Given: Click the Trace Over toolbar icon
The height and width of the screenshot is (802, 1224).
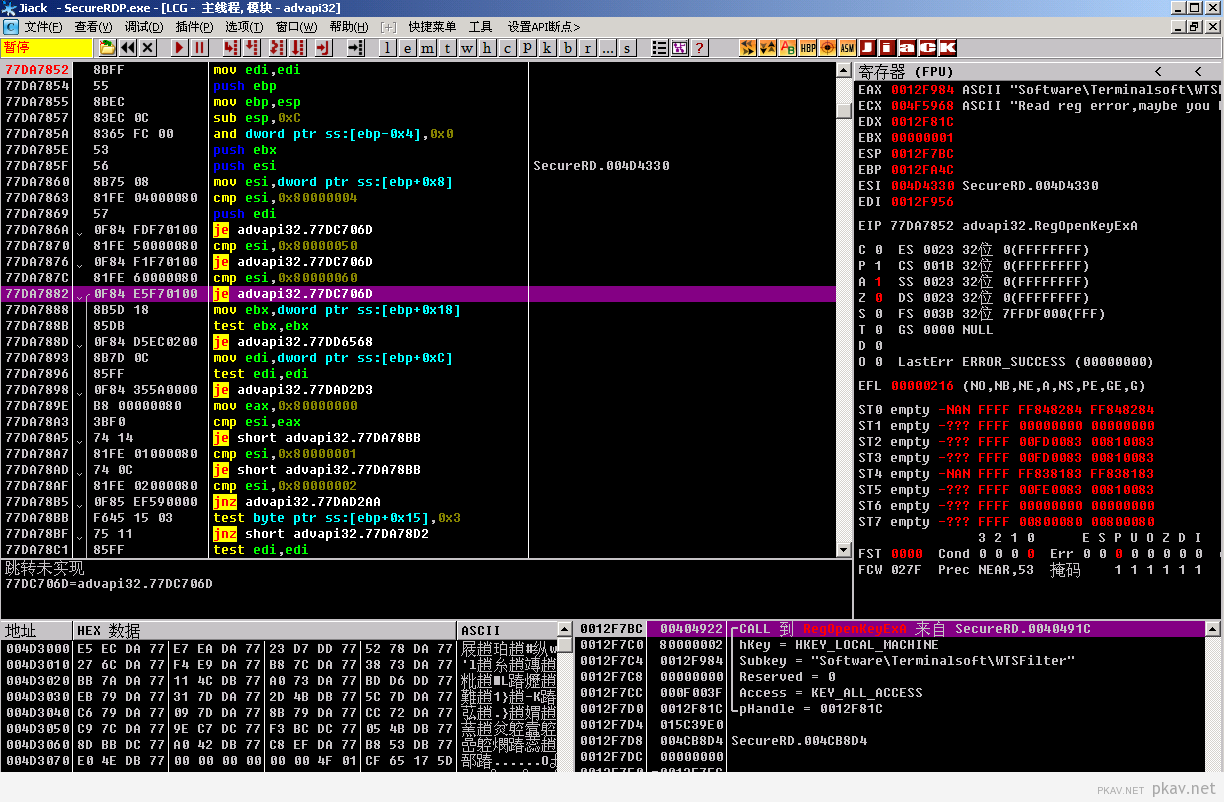Looking at the screenshot, I should pos(300,47).
